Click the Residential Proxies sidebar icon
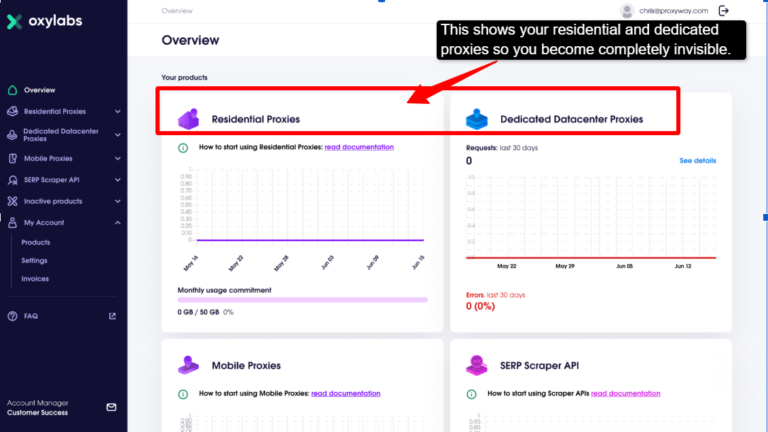 pyautogui.click(x=12, y=112)
